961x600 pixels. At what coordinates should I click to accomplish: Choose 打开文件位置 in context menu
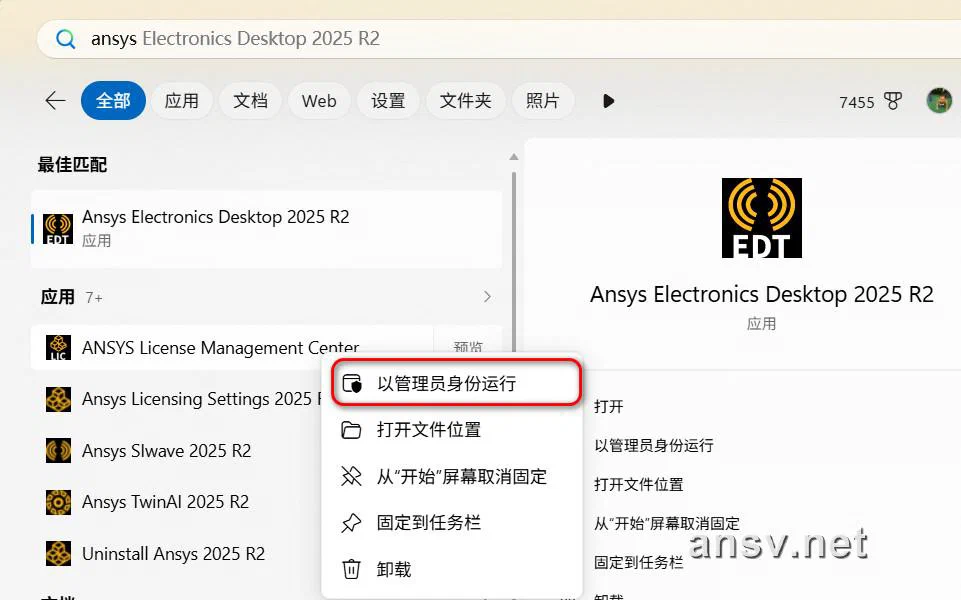452,430
